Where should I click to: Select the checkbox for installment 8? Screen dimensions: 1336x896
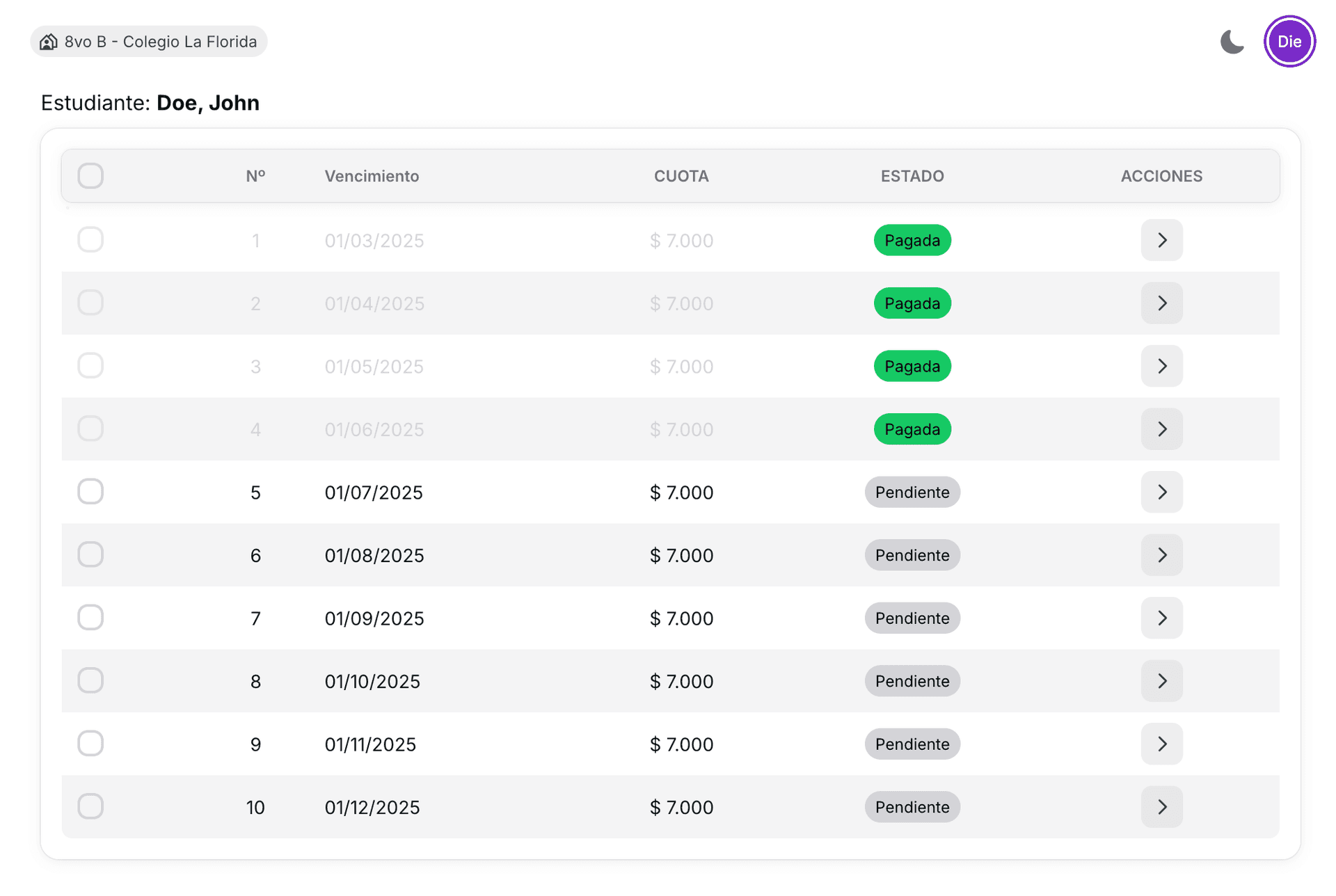(x=90, y=681)
